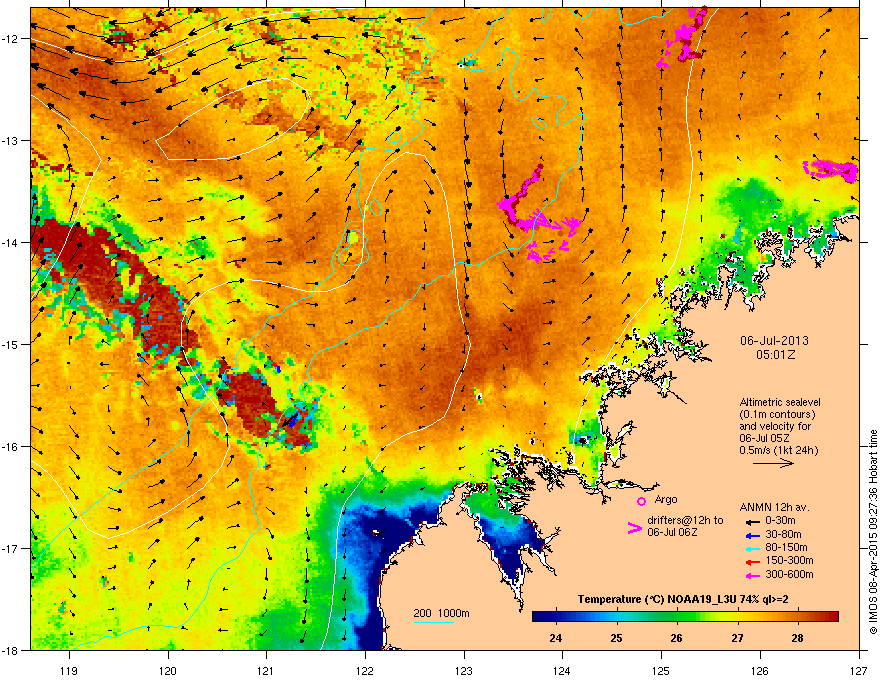Click the 0.5m/s velocity scale arrow
The width and height of the screenshot is (880, 680).
click(x=773, y=463)
